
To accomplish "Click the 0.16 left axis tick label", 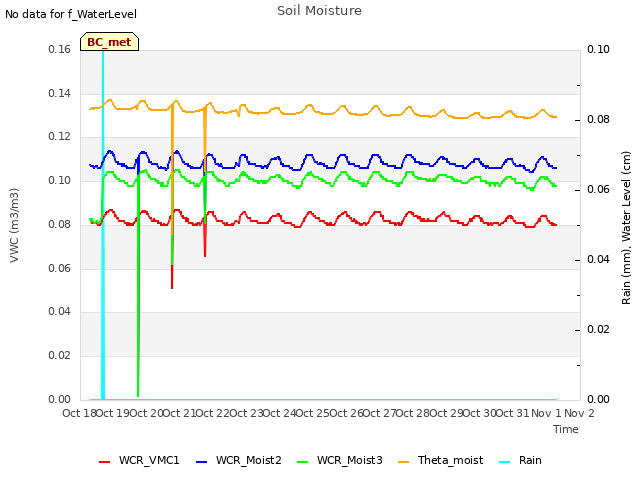I will tap(60, 49).
